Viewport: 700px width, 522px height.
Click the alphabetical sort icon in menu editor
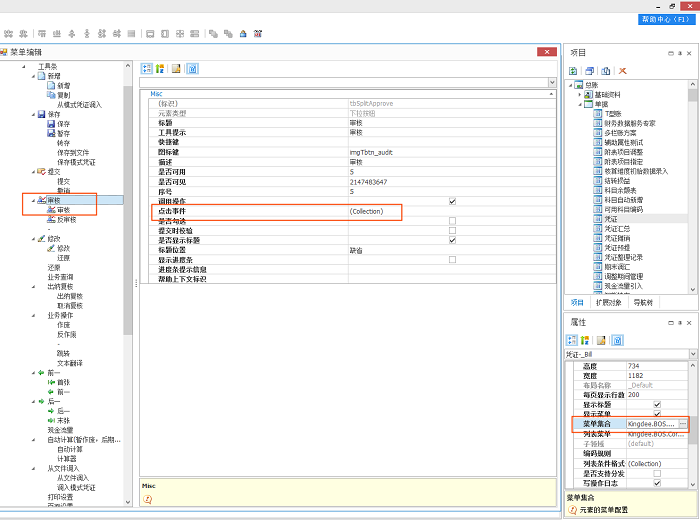[160, 69]
